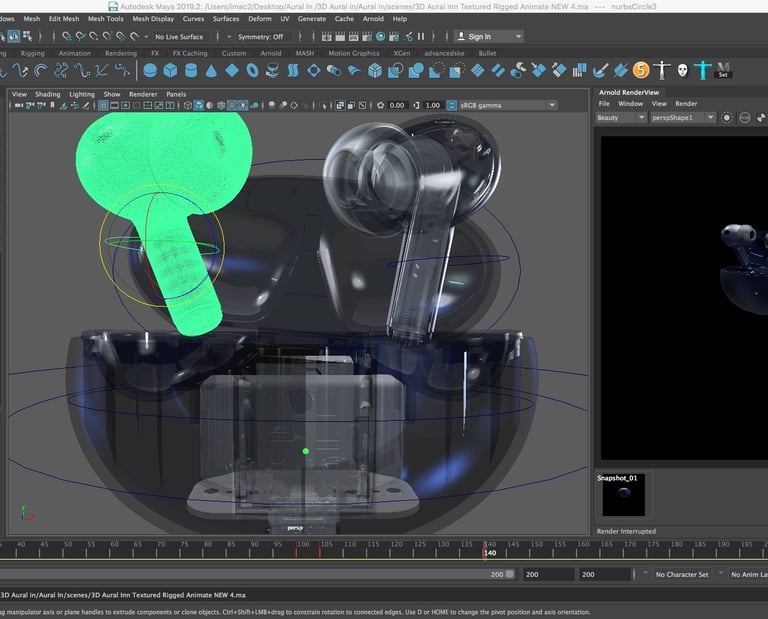The height and width of the screenshot is (619, 768).
Task: Click the skull icon on shelf
Action: tap(682, 71)
